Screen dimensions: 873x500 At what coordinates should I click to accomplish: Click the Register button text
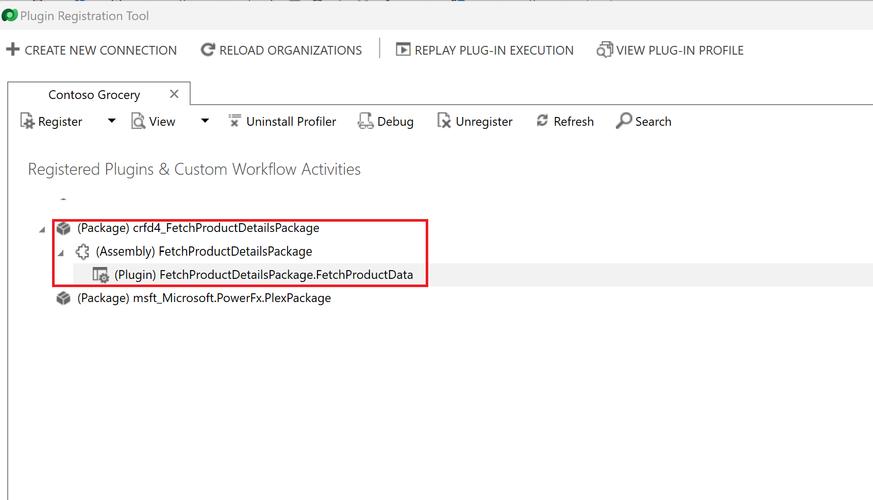(60, 121)
